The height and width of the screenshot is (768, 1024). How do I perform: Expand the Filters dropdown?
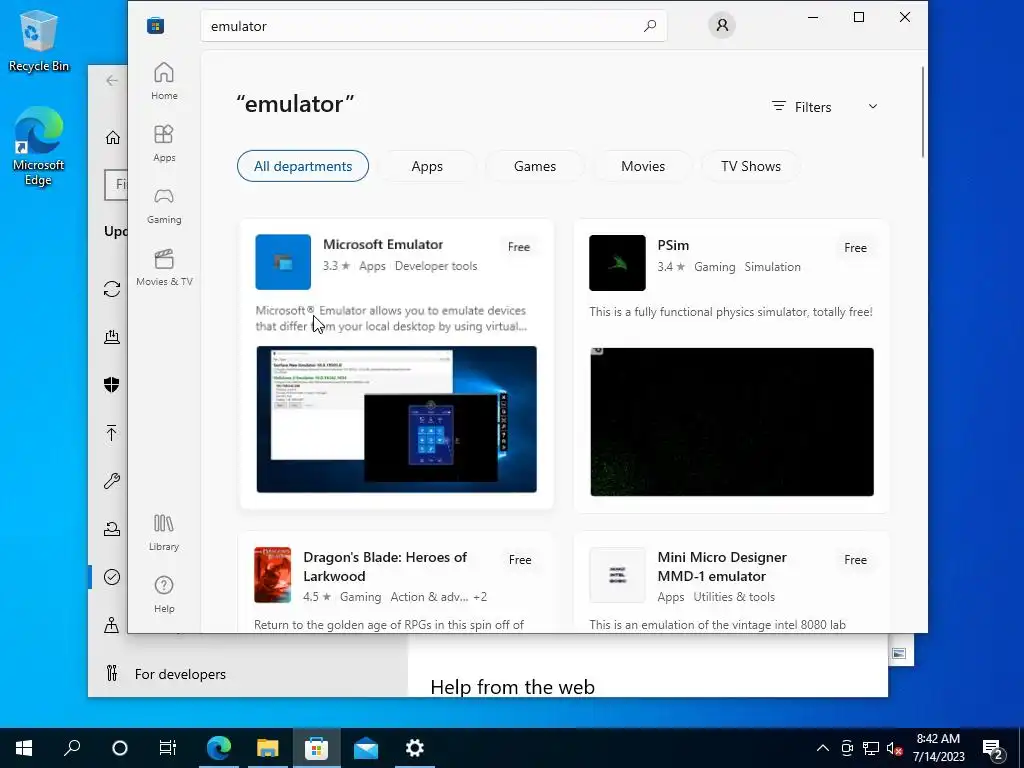pyautogui.click(x=824, y=107)
